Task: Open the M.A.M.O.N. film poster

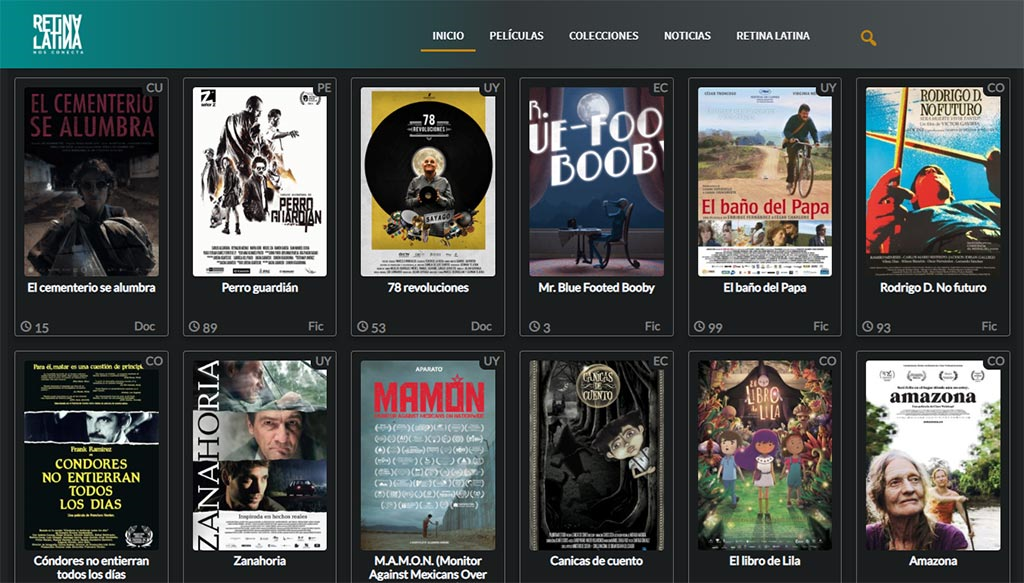Action: [428, 455]
